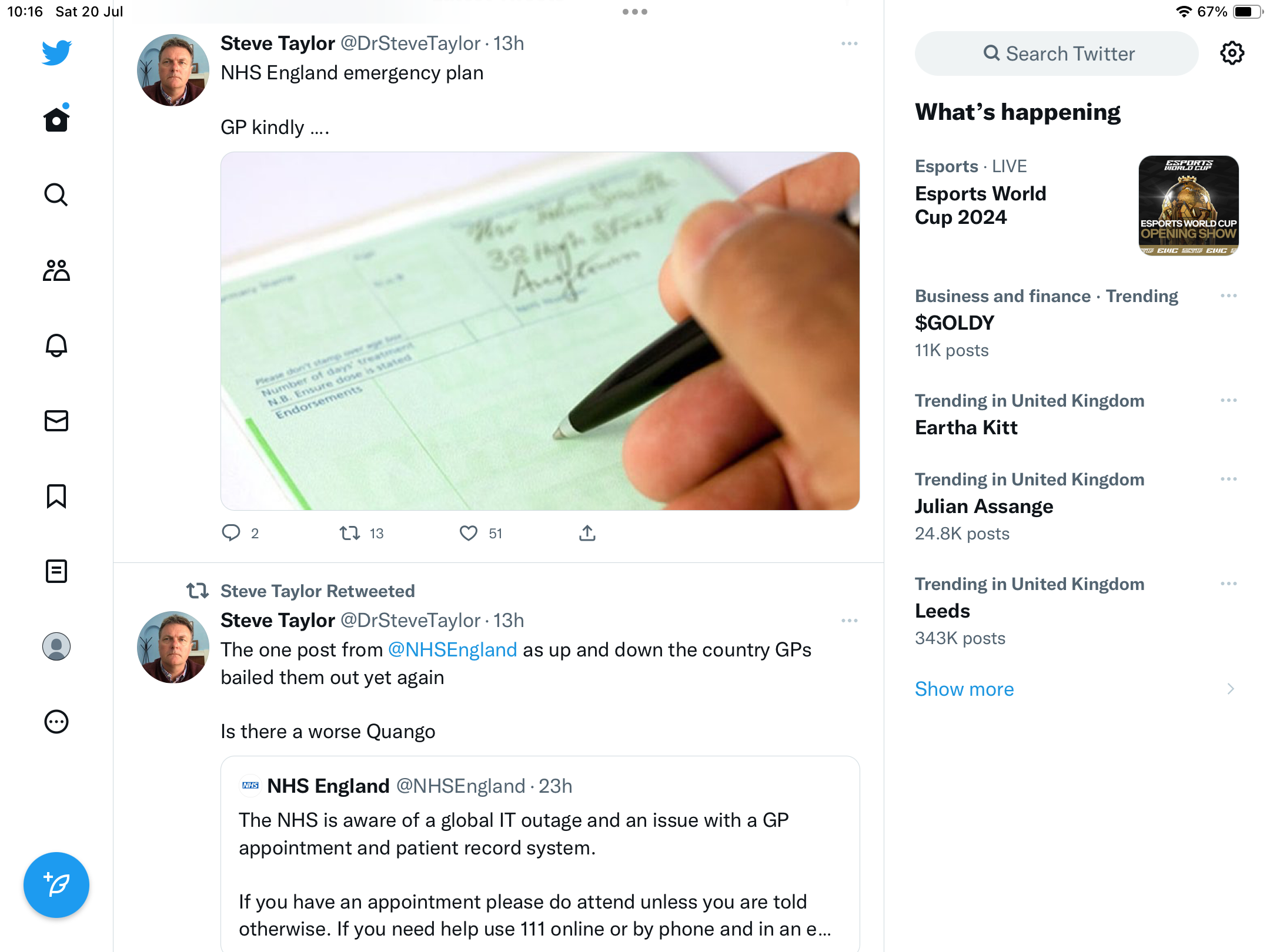Open more options for the $GOLDY trend
This screenshot has height=952, width=1270.
click(x=1229, y=296)
